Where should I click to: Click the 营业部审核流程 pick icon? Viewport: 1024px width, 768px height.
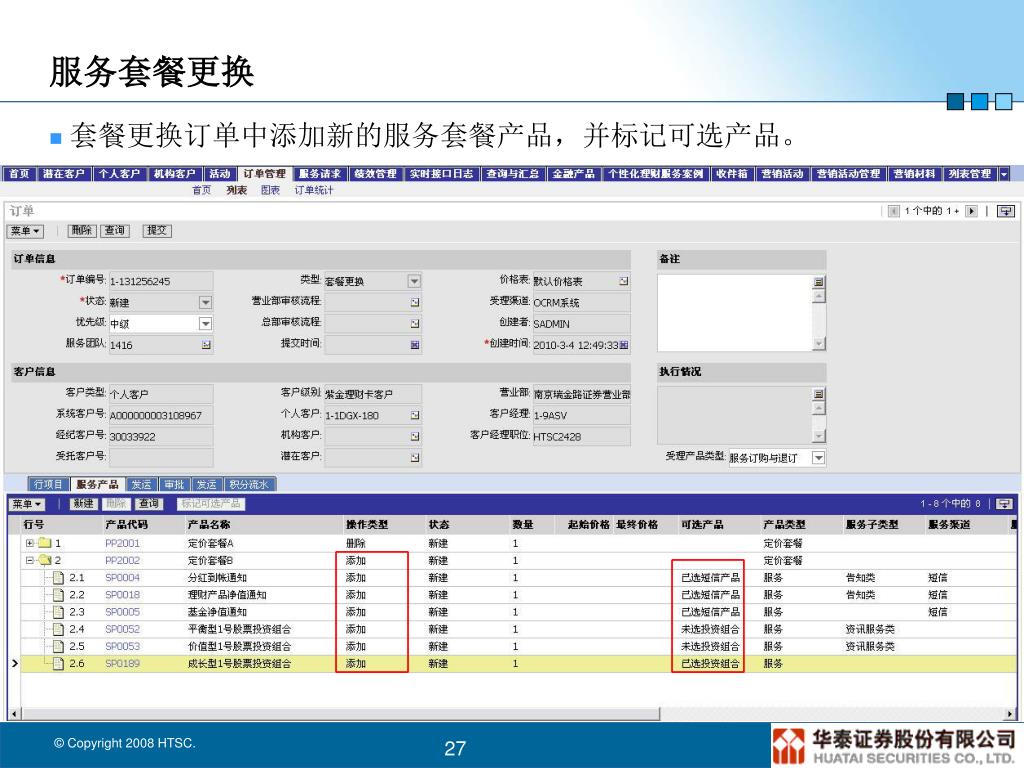[x=415, y=302]
